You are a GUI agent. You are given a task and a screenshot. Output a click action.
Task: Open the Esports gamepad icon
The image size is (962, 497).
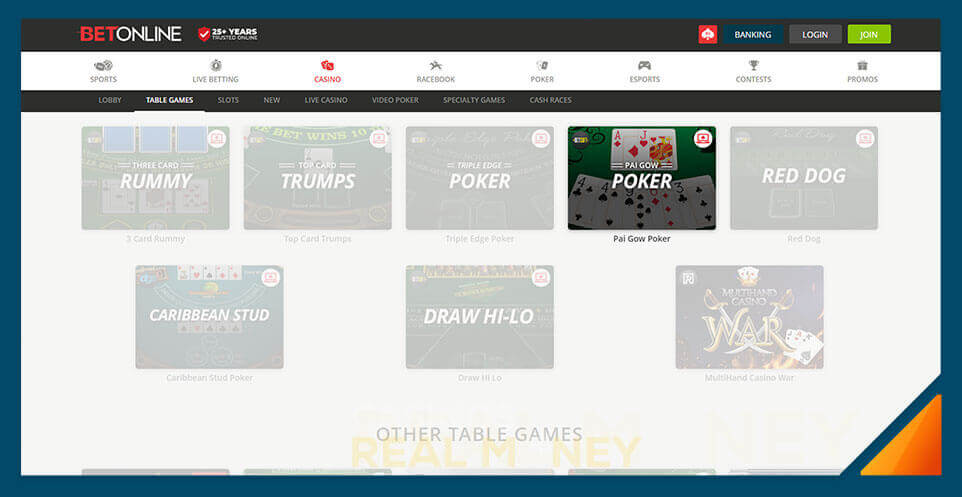644,65
